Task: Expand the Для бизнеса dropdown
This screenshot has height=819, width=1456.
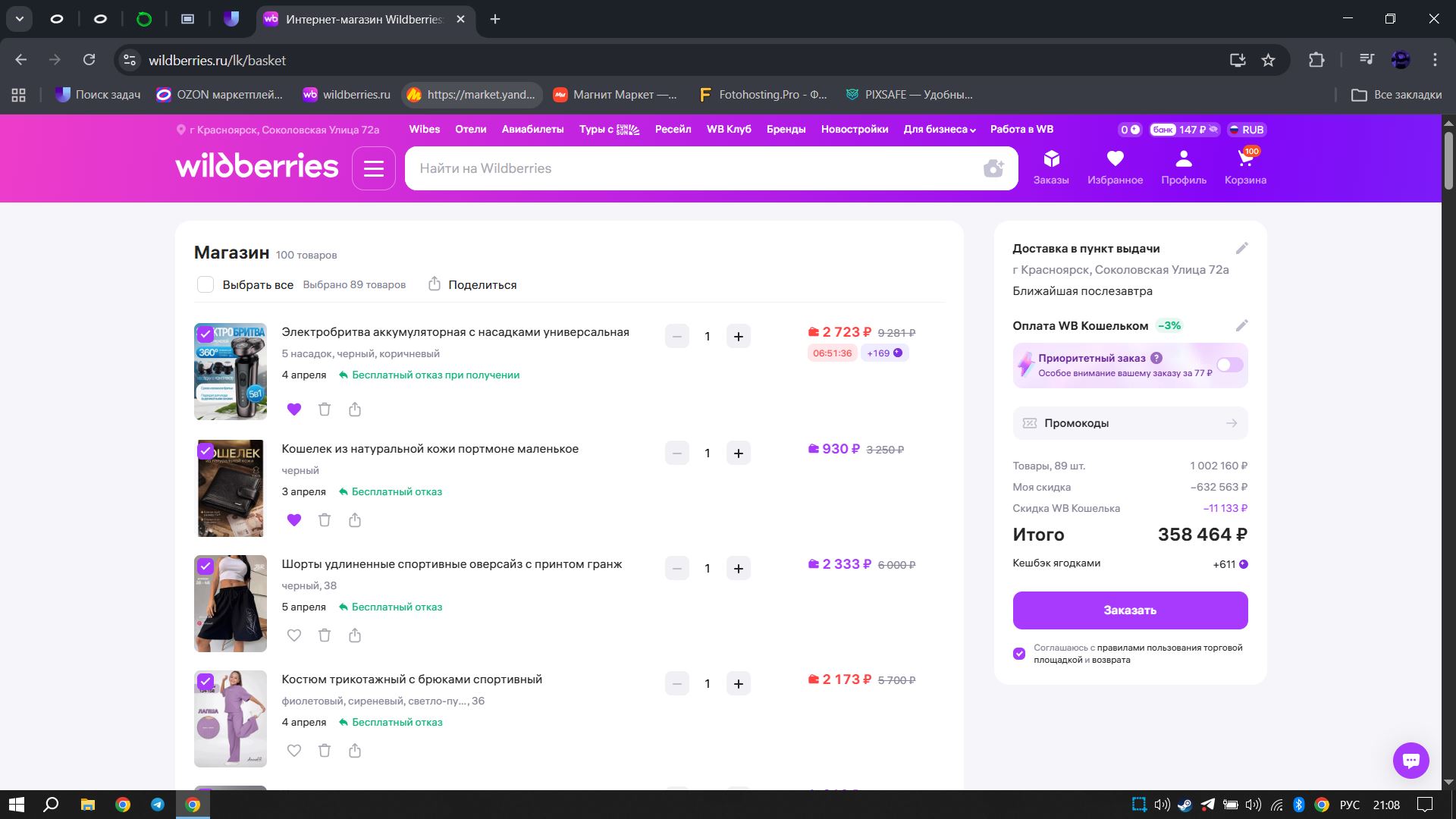Action: coord(939,130)
